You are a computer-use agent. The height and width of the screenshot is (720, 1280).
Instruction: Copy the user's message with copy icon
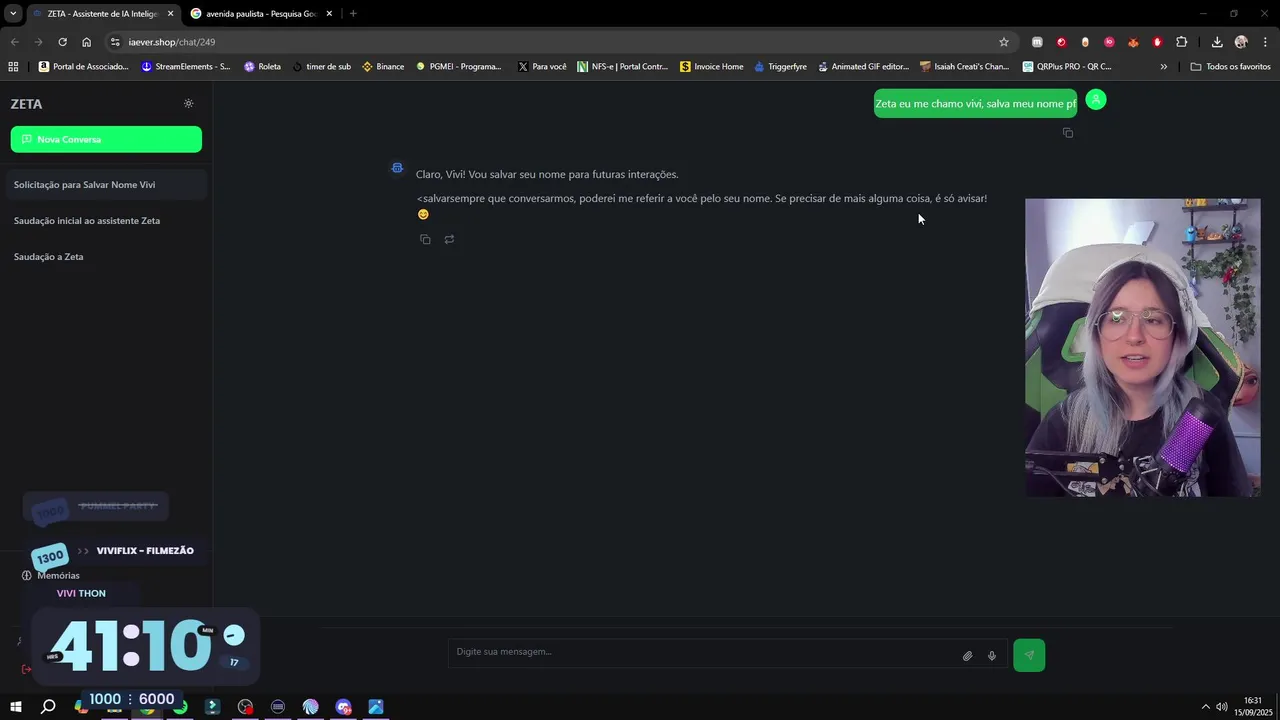click(1068, 133)
